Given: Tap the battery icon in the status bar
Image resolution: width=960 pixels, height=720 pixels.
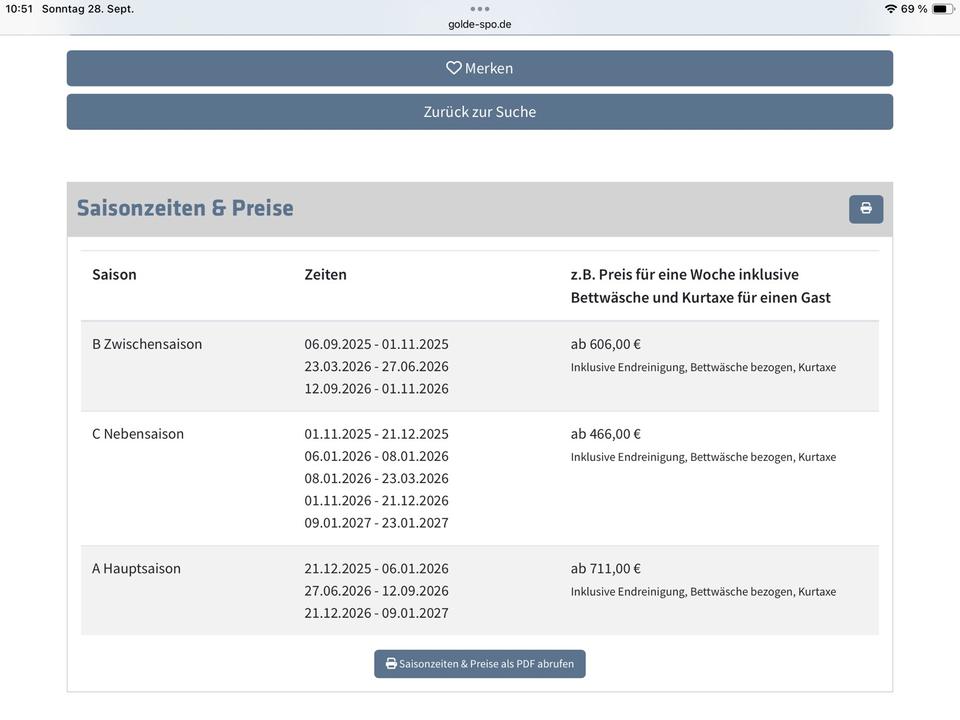Looking at the screenshot, I should tap(942, 9).
